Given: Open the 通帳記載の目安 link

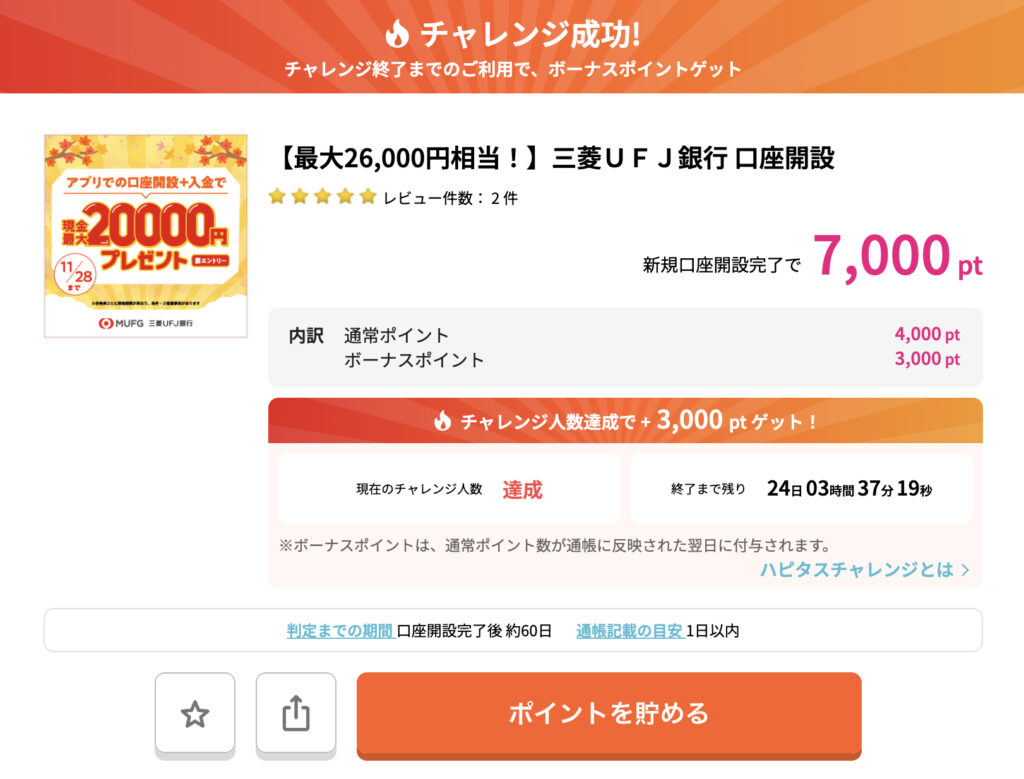Looking at the screenshot, I should coord(629,631).
